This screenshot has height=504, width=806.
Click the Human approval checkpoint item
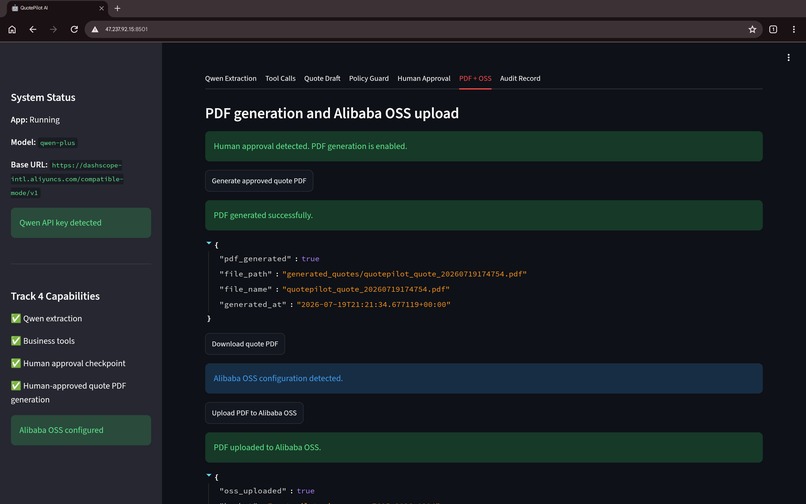tap(68, 364)
